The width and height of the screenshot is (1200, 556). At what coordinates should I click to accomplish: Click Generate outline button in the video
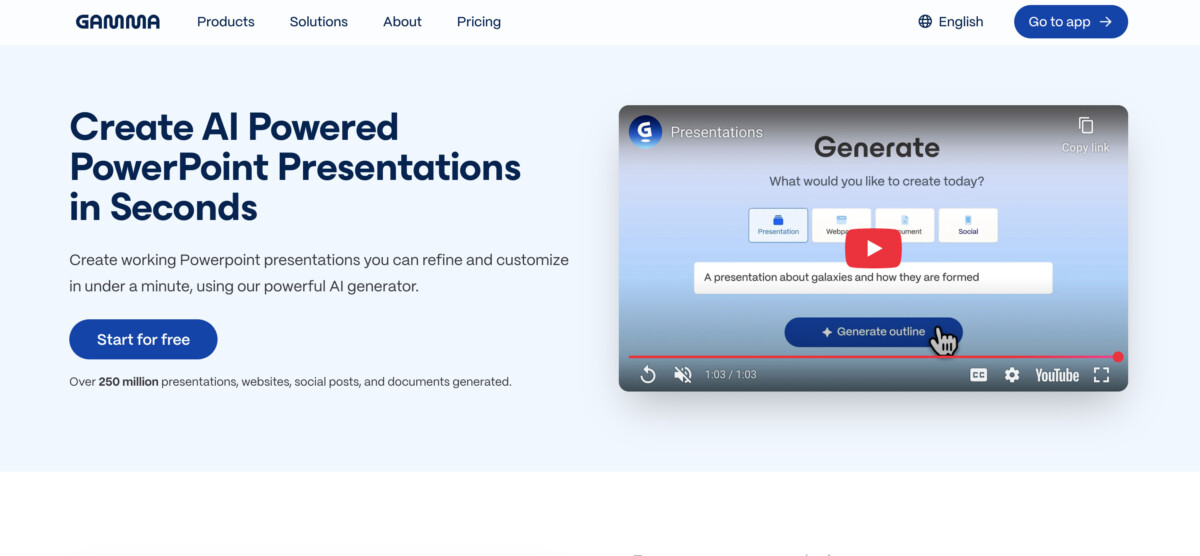[x=873, y=332]
